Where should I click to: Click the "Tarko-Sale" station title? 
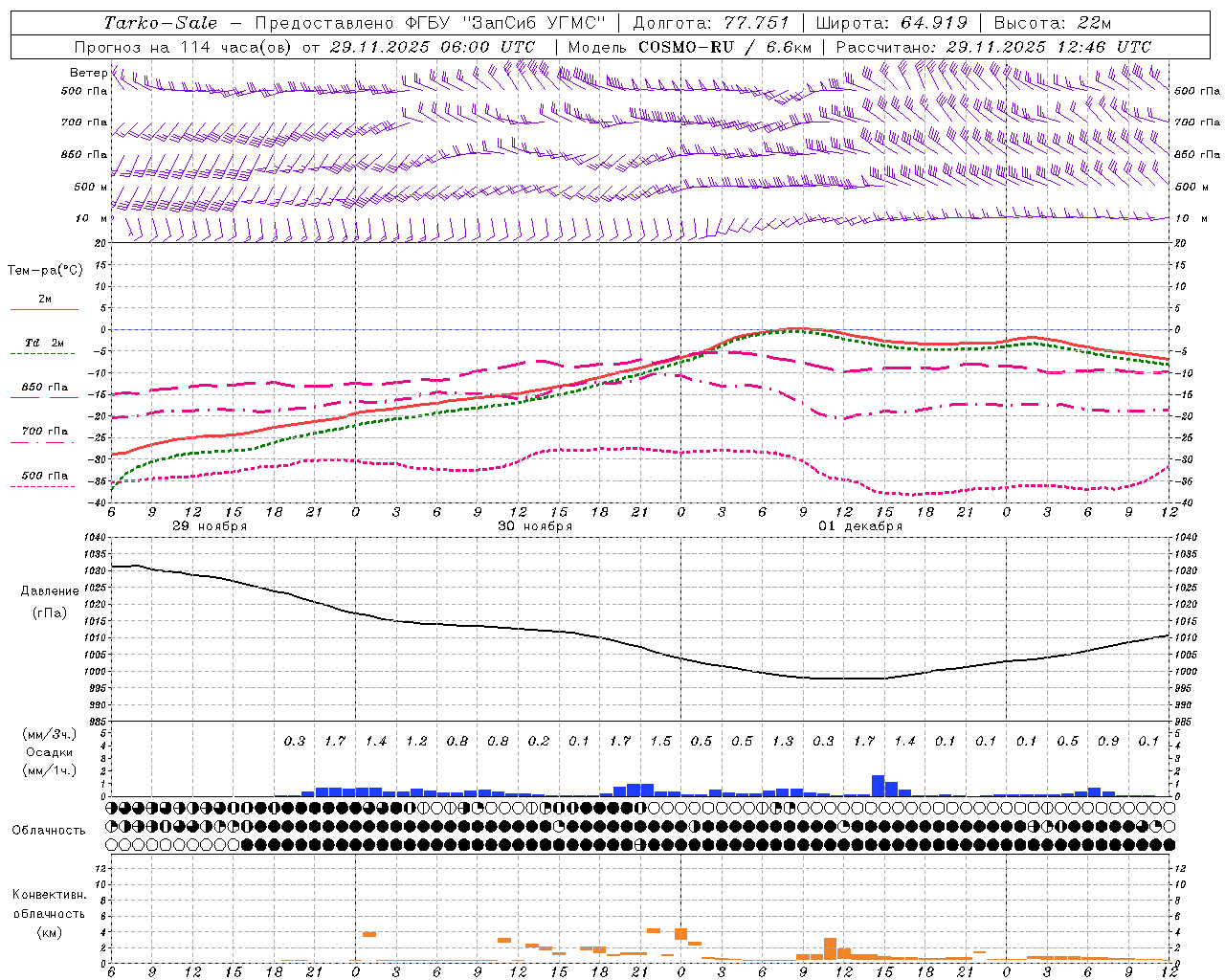pyautogui.click(x=160, y=23)
